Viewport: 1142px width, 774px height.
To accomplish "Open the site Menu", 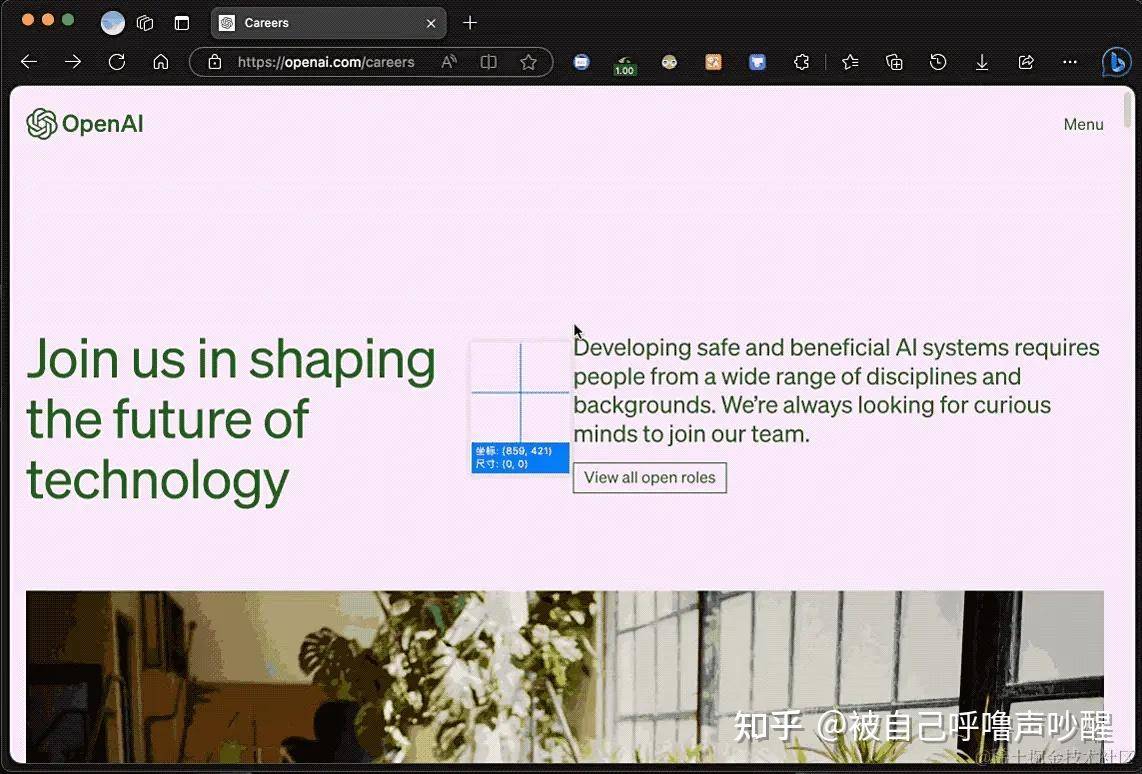I will point(1083,125).
